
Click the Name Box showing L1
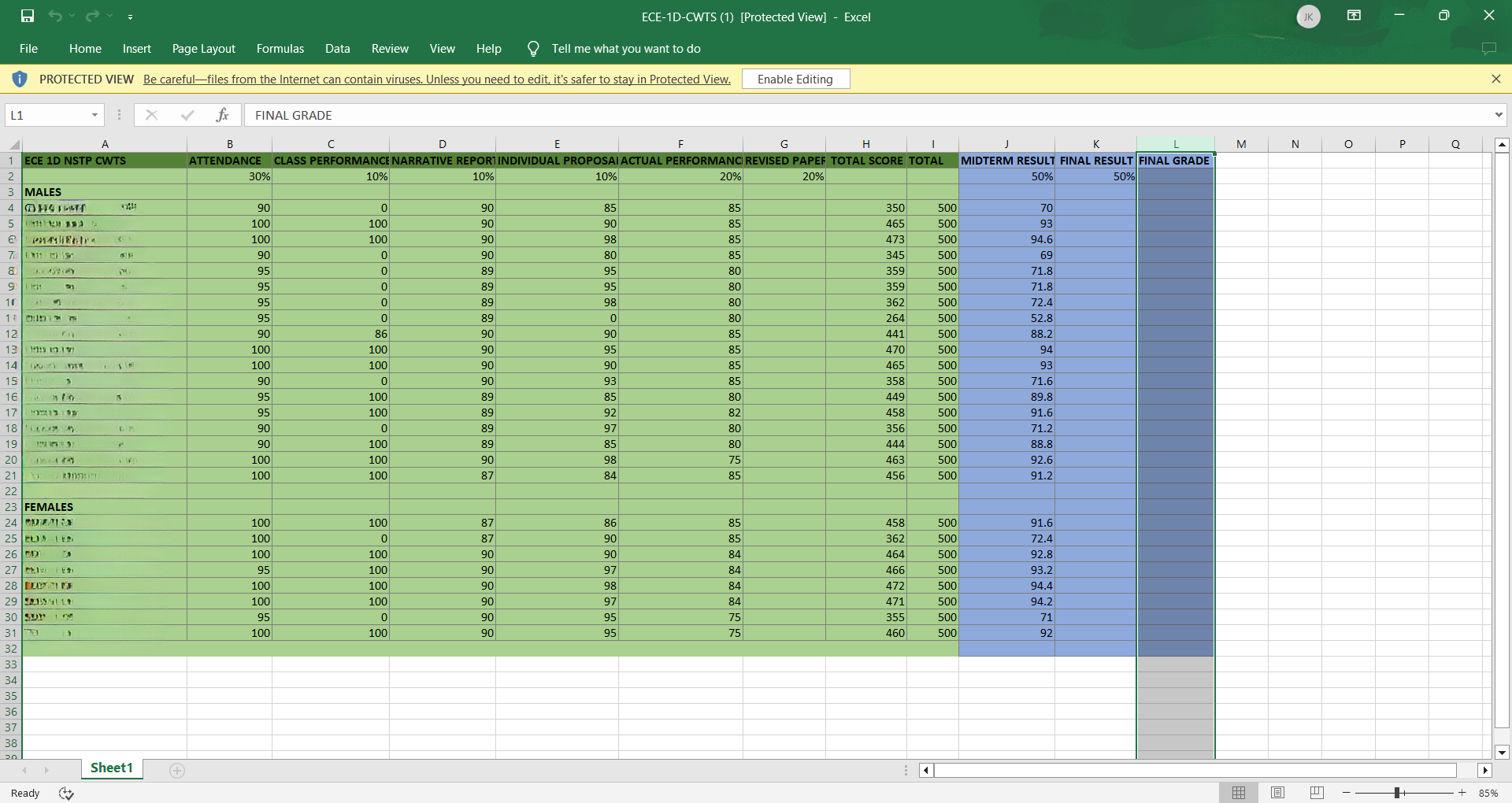(x=47, y=115)
